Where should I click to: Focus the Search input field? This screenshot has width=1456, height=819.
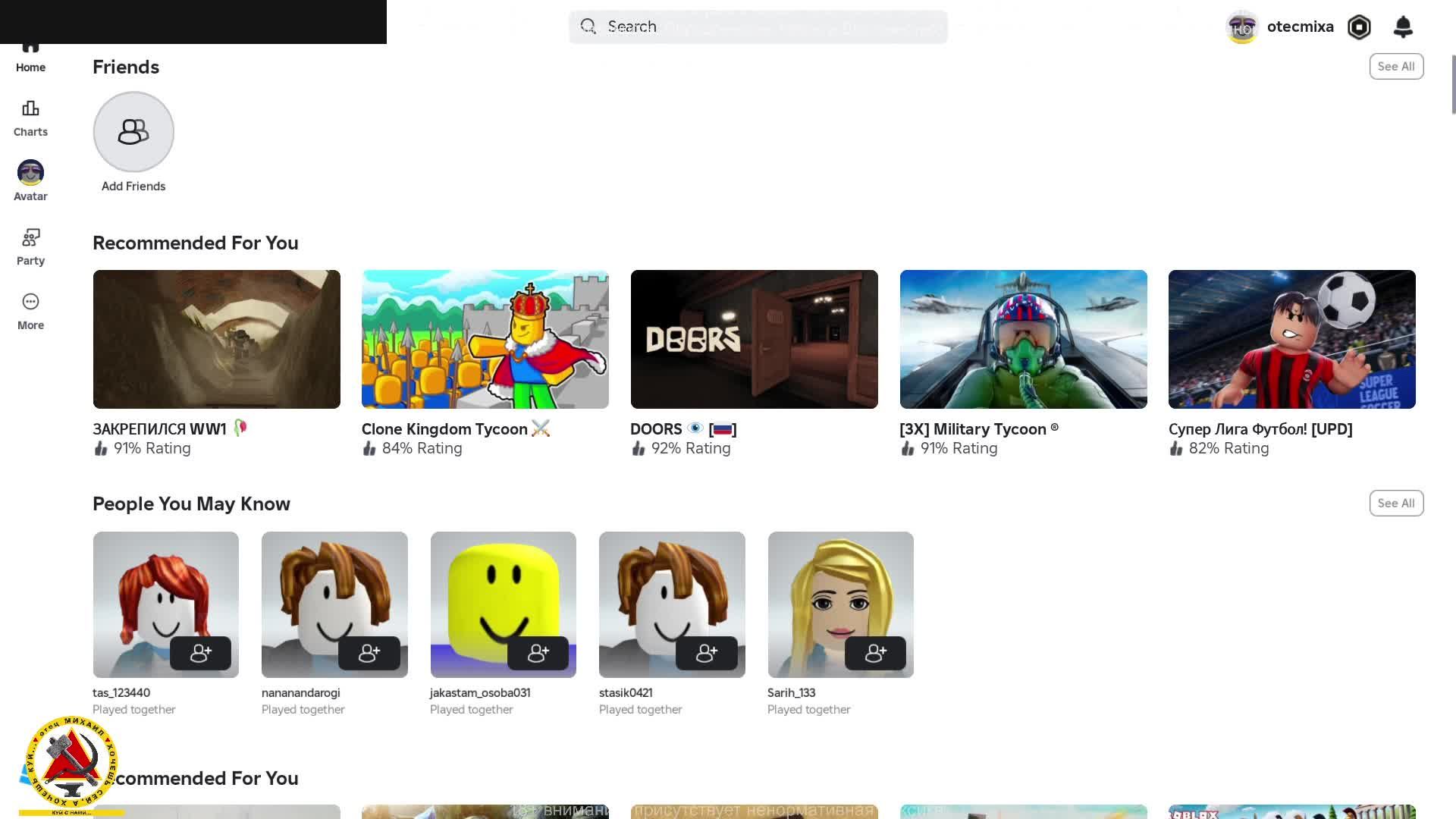click(x=758, y=27)
